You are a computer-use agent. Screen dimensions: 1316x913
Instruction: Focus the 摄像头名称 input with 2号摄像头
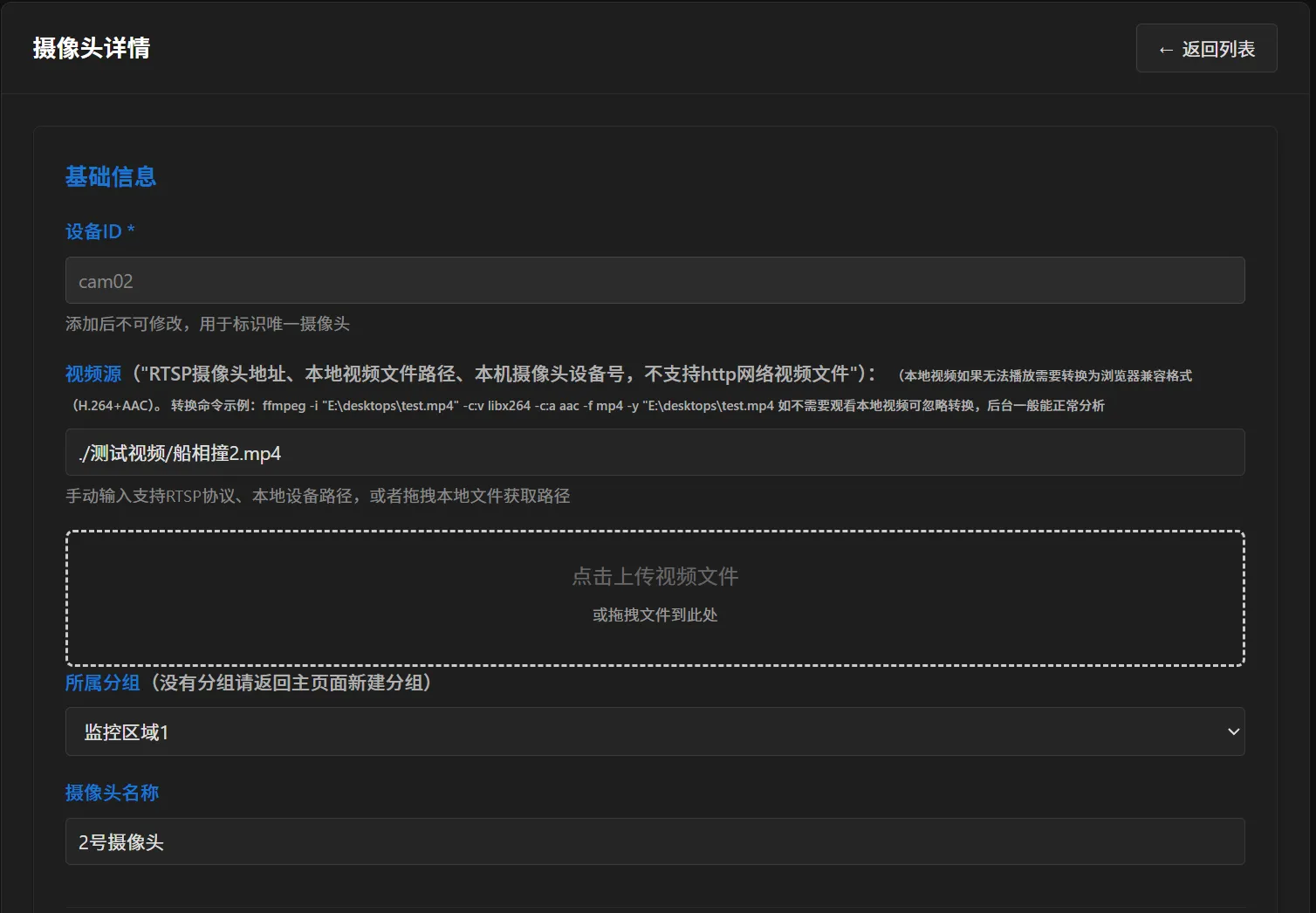tap(655, 842)
